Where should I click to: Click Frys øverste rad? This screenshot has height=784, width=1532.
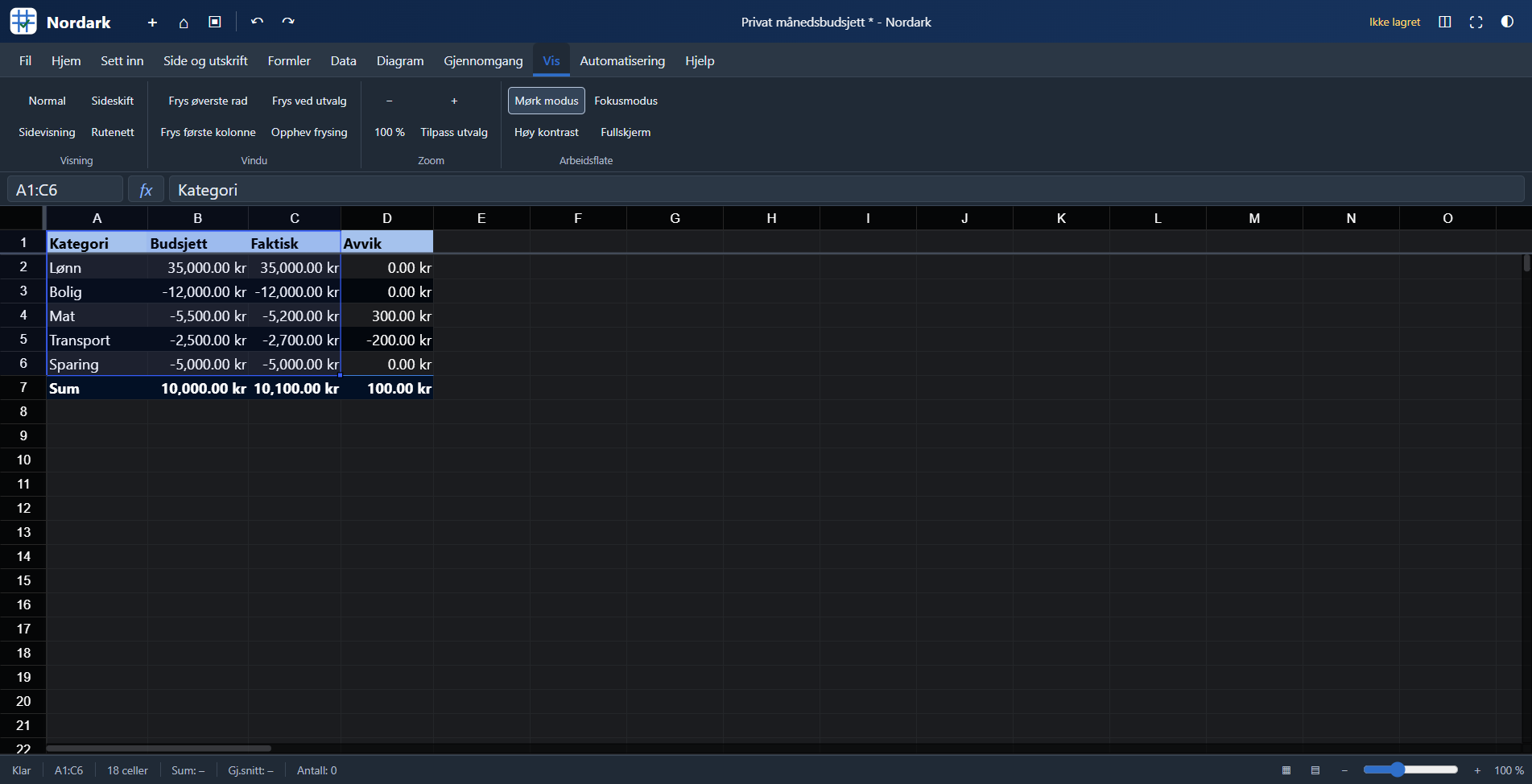click(x=208, y=101)
